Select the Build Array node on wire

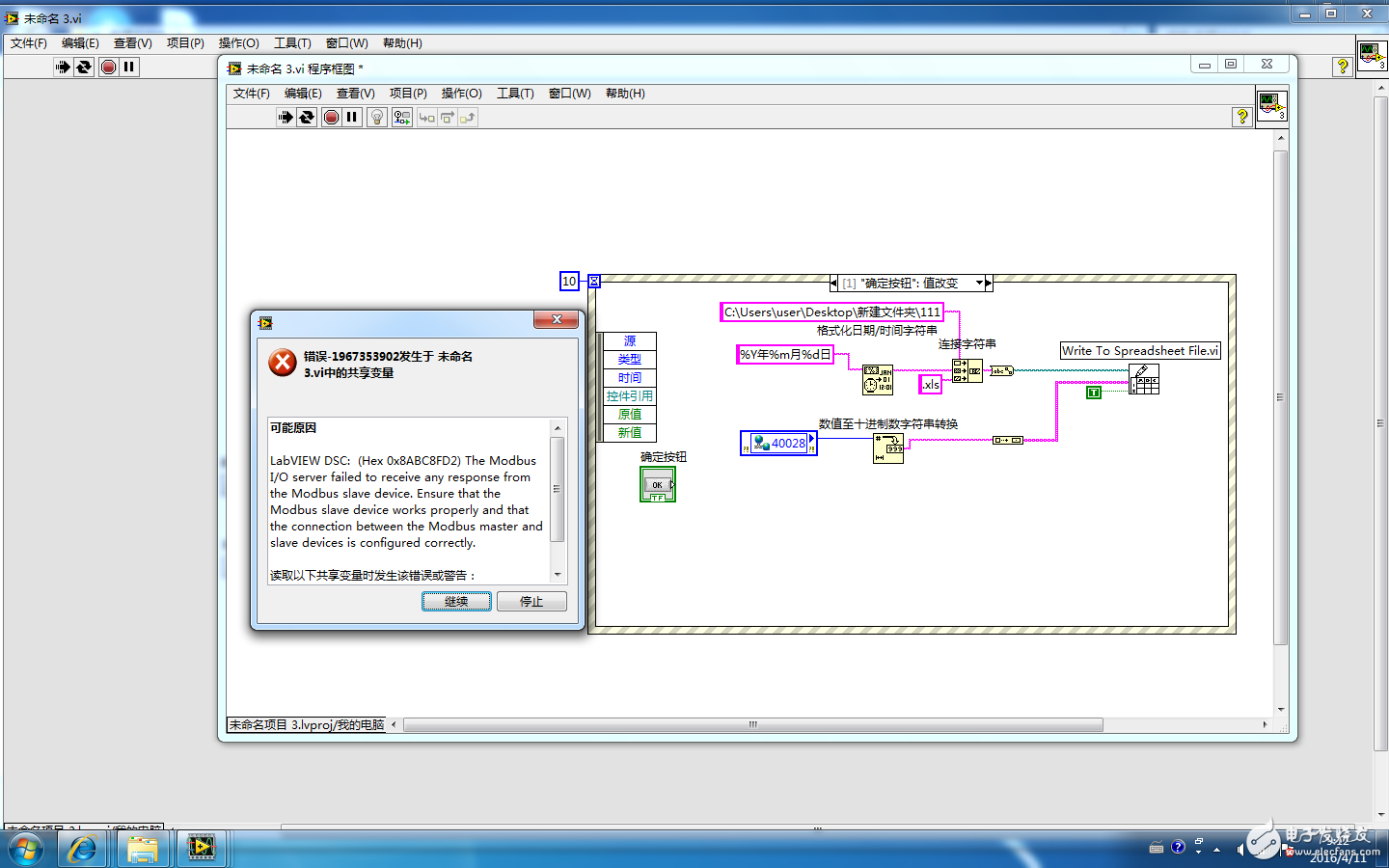pyautogui.click(x=1008, y=440)
